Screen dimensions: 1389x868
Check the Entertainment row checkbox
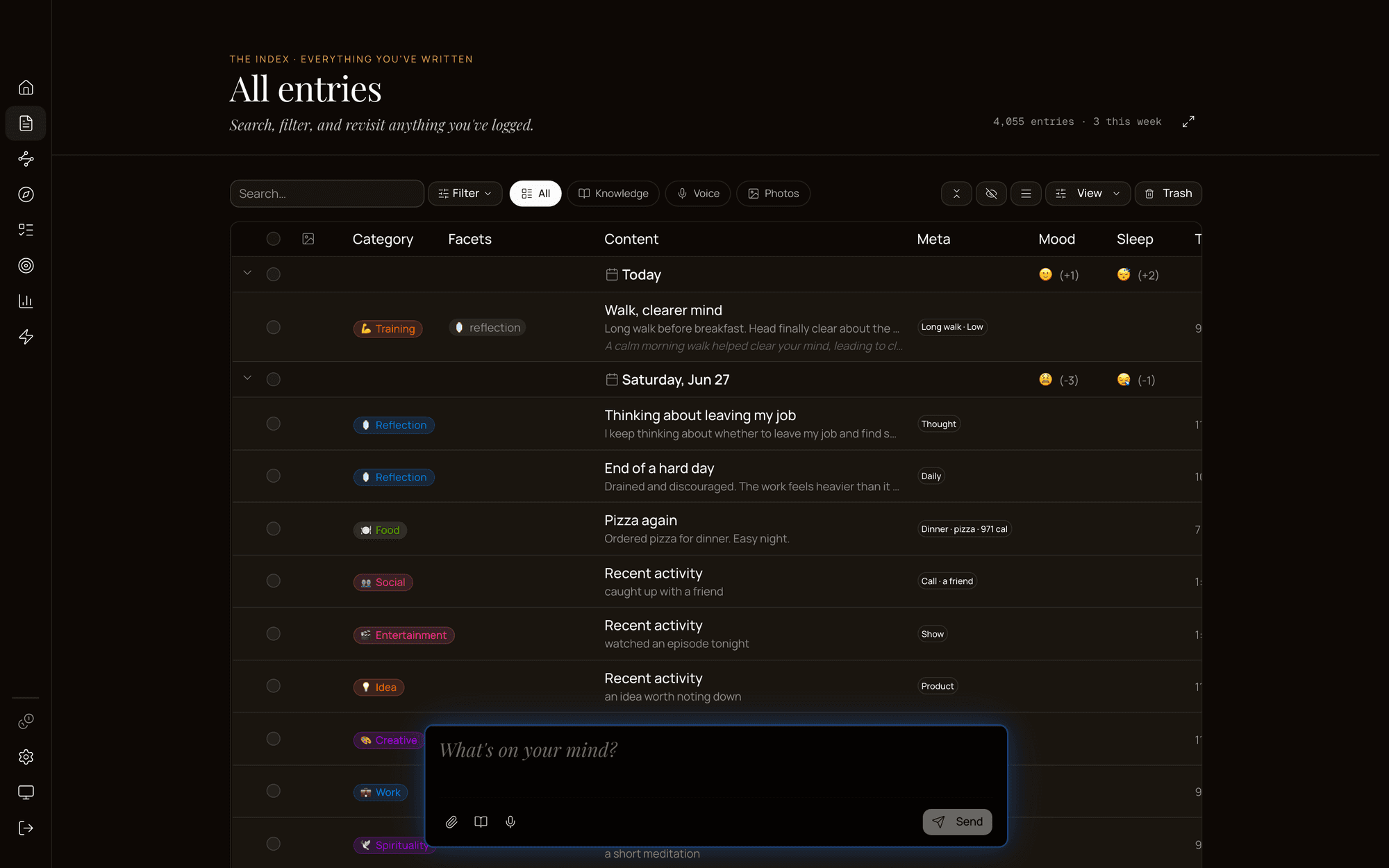coord(274,633)
